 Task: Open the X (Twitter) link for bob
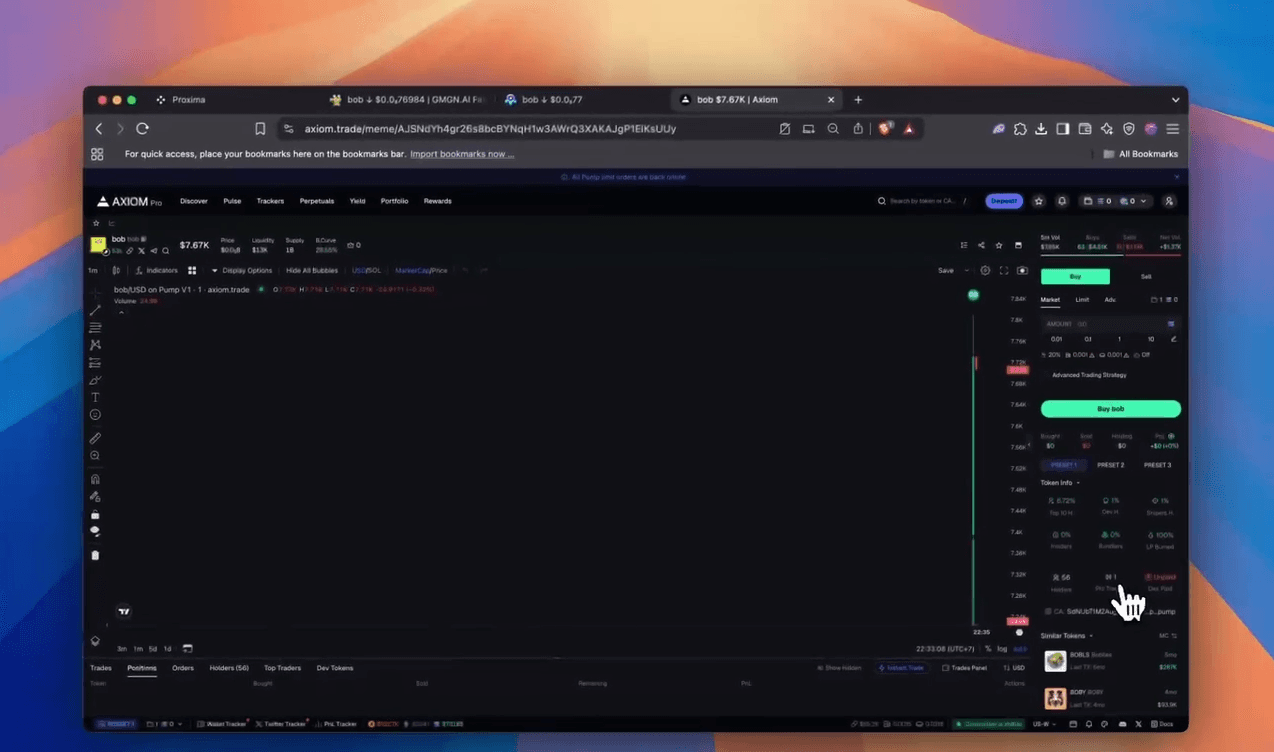point(141,251)
